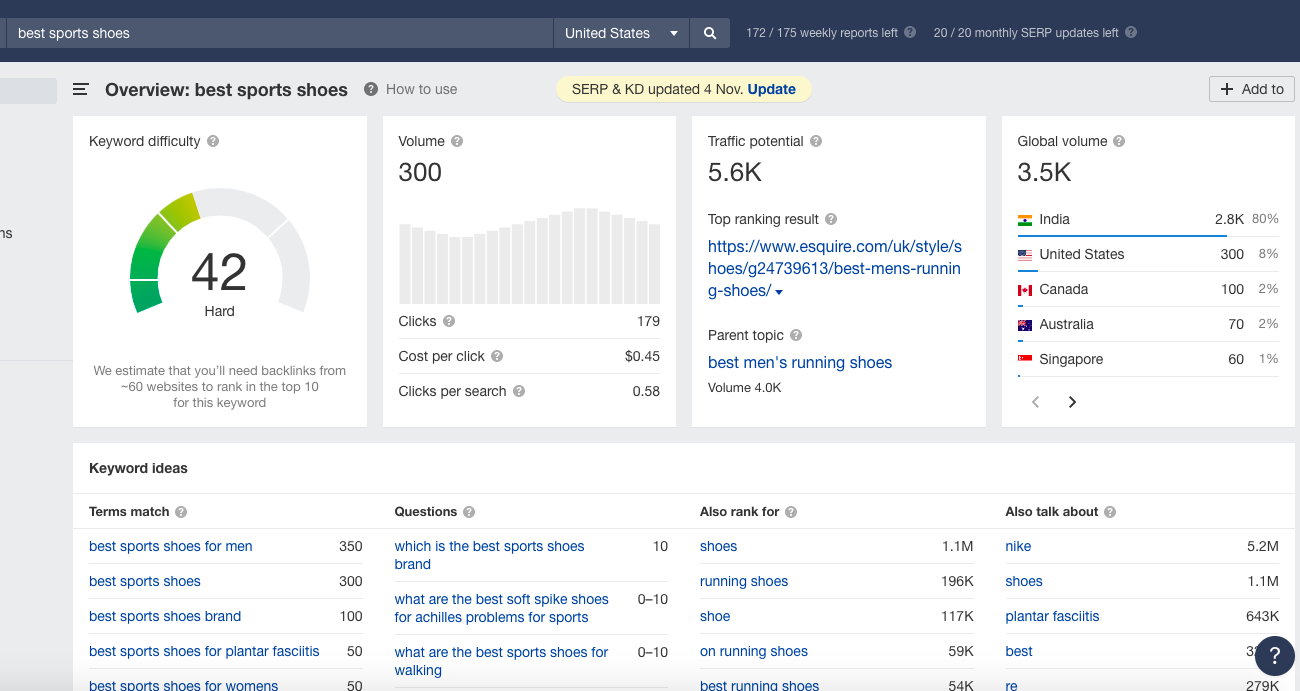Click the help icon beside Traffic potential
This screenshot has width=1300, height=691.
(x=816, y=142)
